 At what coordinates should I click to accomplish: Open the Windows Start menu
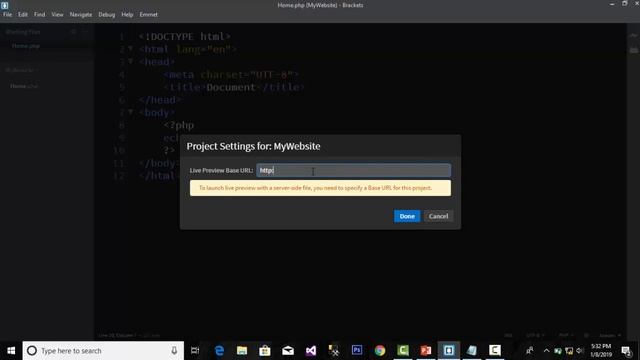click(x=11, y=351)
